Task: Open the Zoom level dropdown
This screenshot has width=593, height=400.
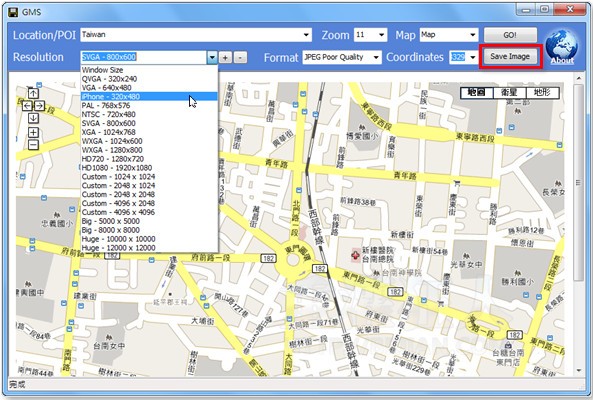Action: (x=382, y=35)
